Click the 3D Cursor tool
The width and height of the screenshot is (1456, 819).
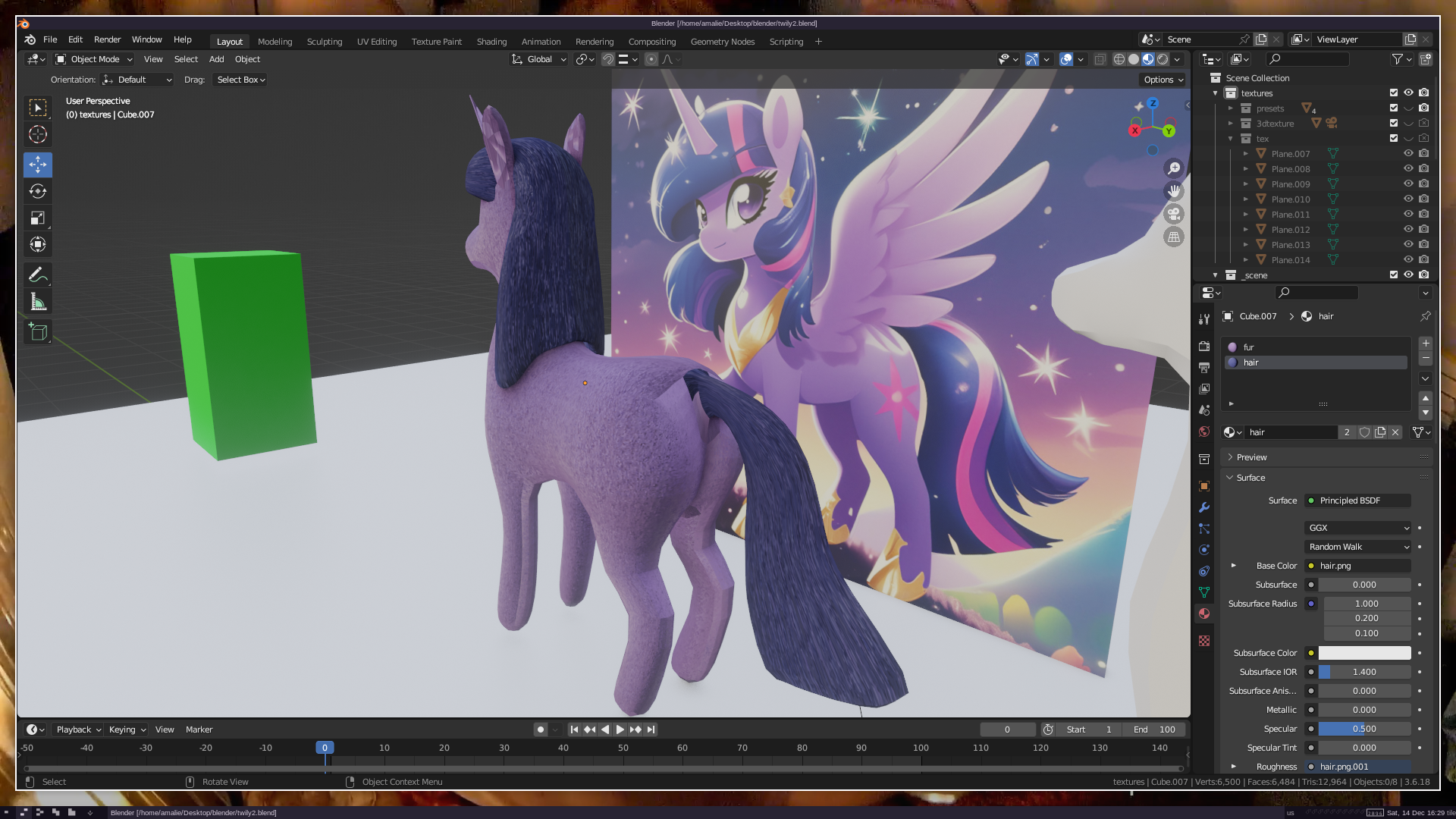tap(38, 135)
